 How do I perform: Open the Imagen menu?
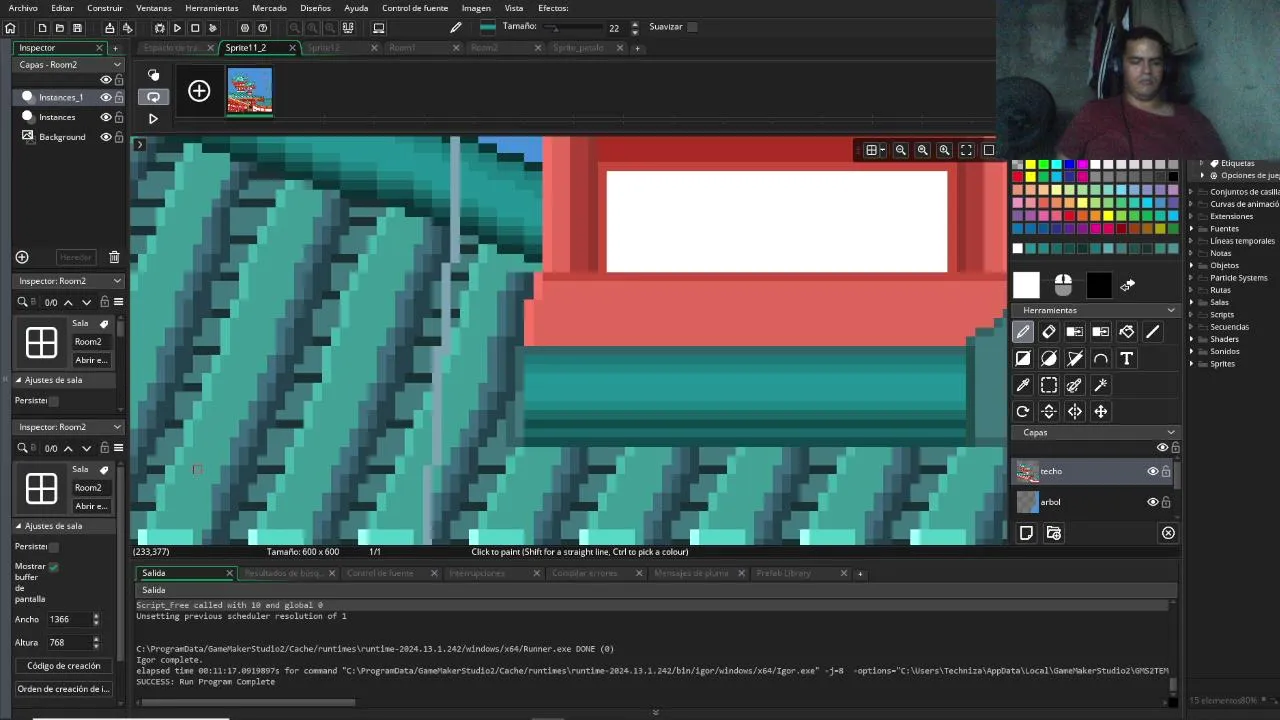[476, 8]
